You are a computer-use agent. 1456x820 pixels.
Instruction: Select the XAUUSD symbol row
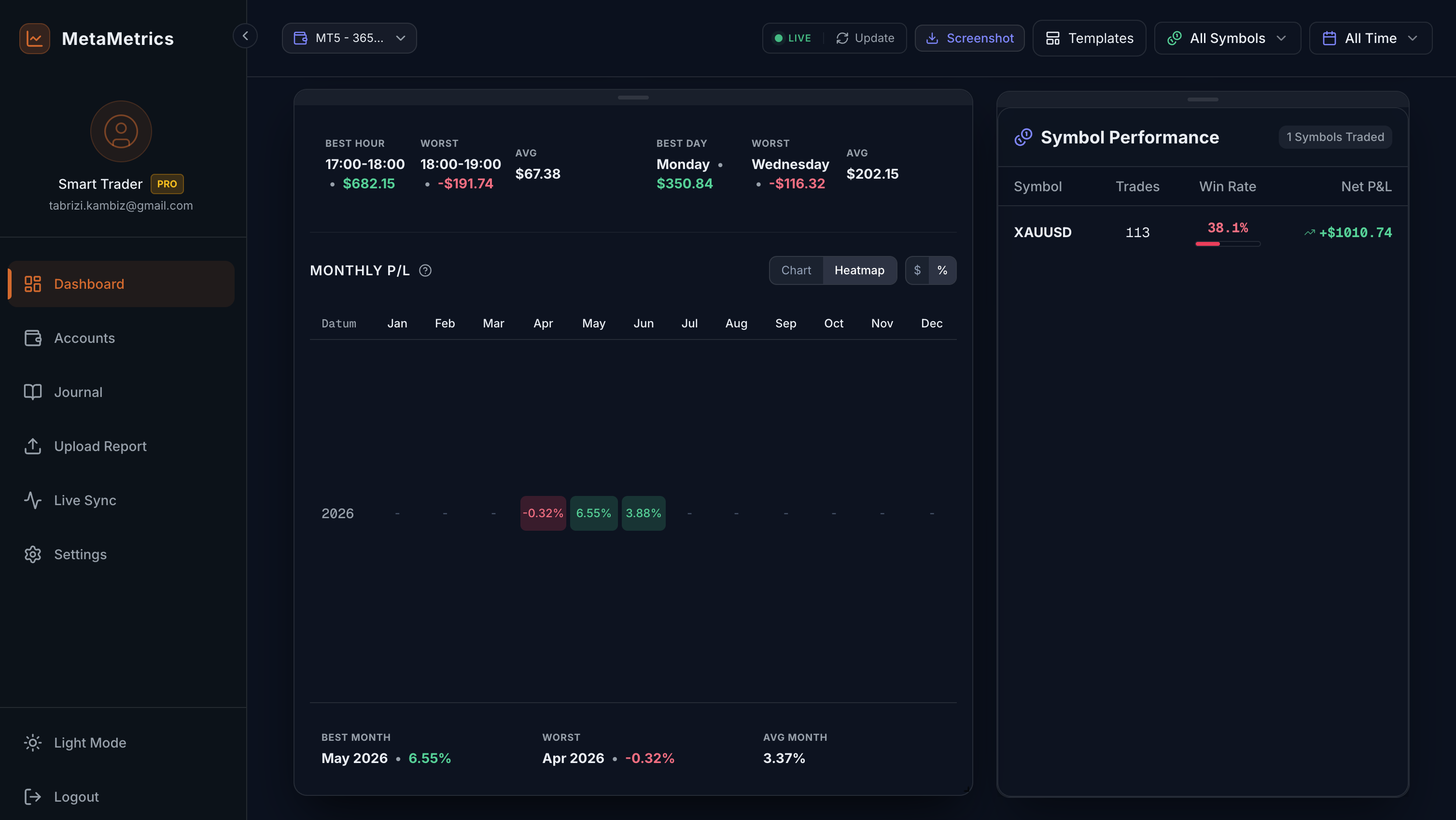coord(1203,232)
